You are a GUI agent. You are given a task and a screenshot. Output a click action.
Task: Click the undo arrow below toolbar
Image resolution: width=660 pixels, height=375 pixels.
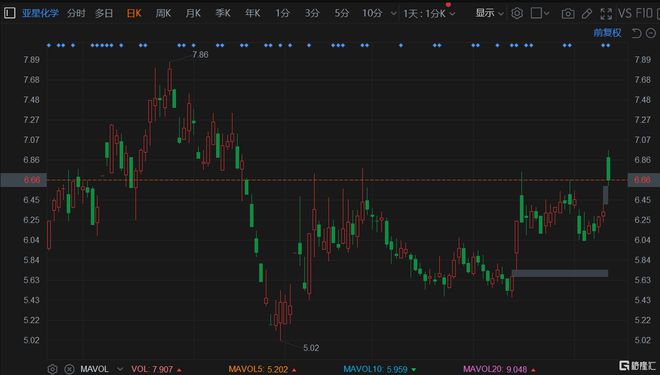(636, 33)
